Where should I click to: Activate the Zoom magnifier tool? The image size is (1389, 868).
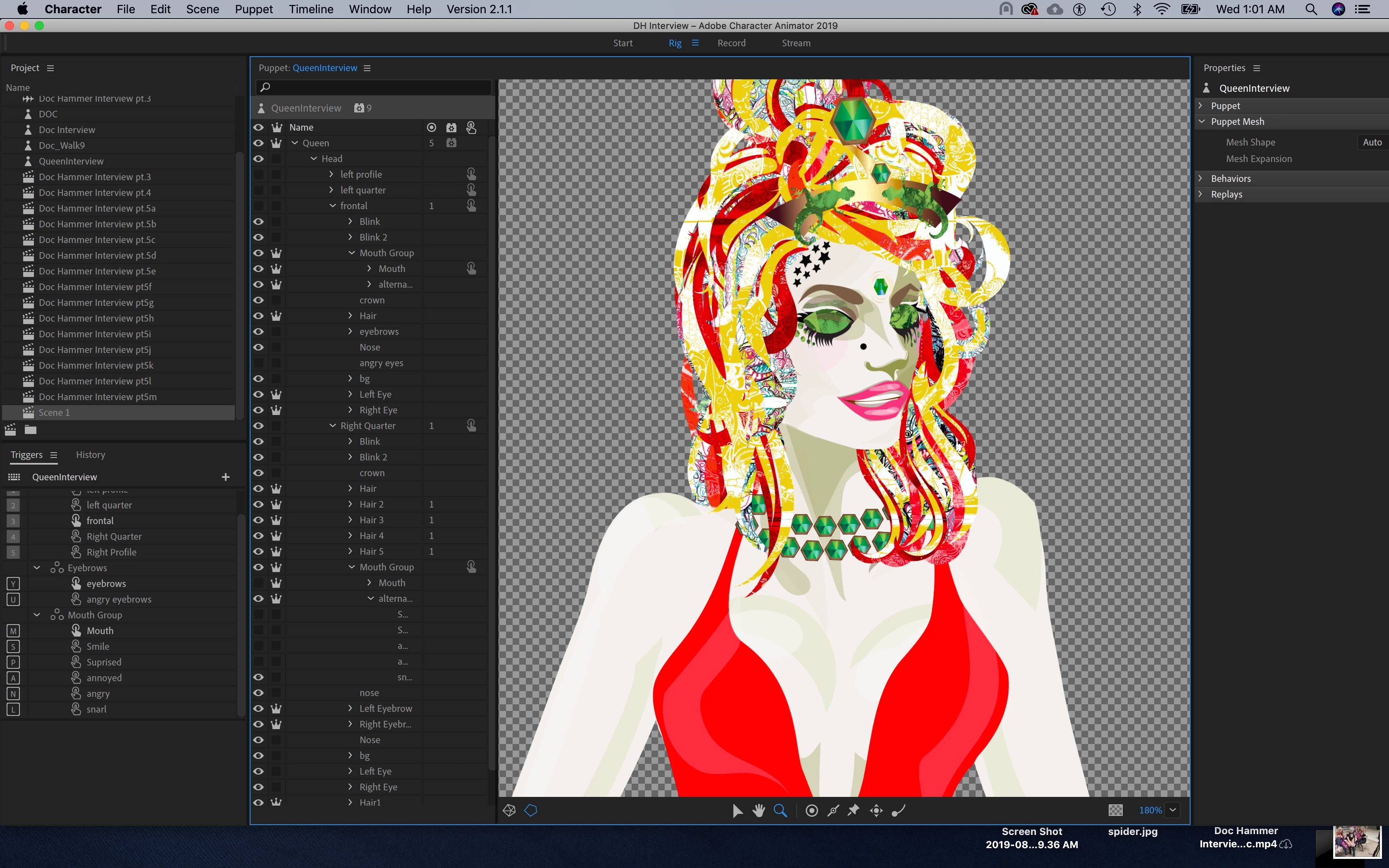(x=780, y=810)
